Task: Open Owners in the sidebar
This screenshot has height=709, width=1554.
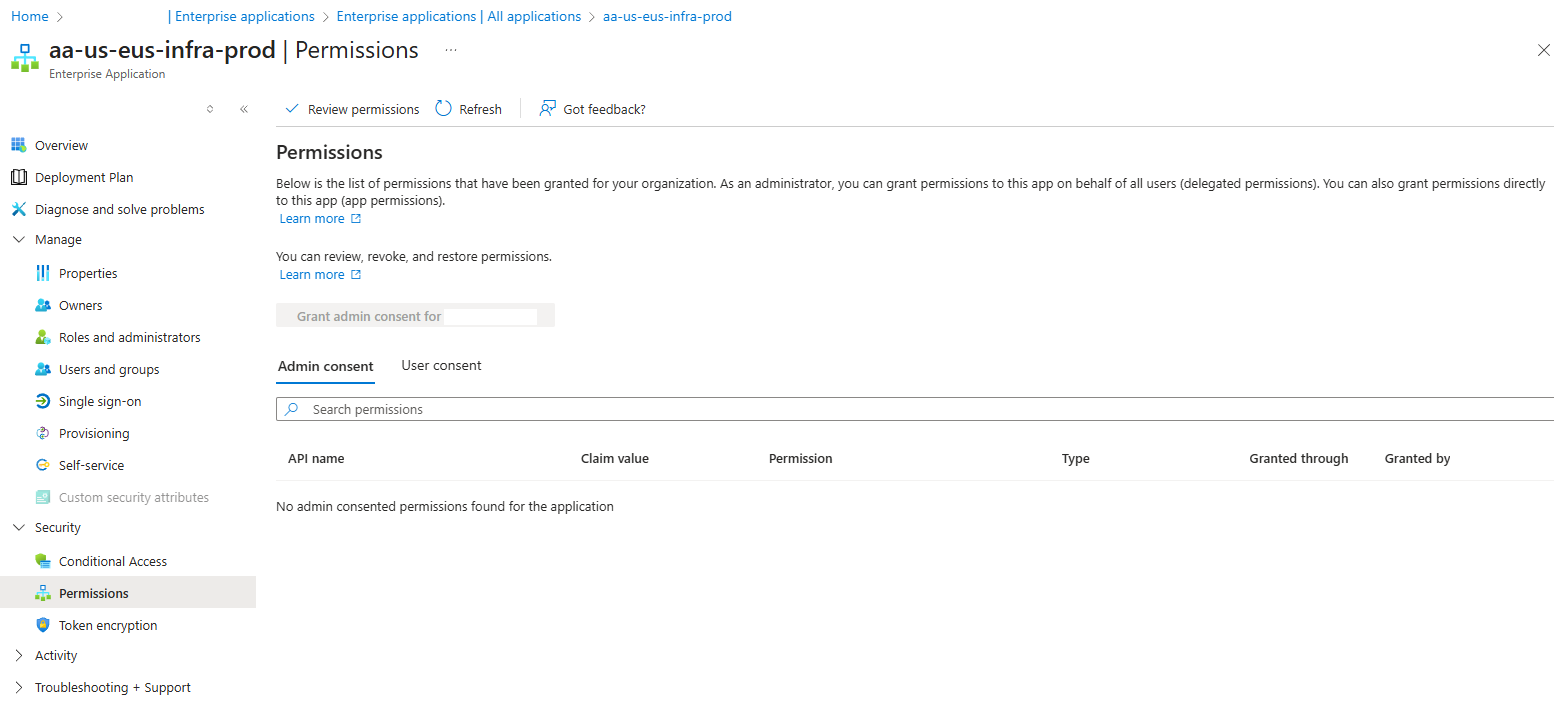Action: (80, 305)
